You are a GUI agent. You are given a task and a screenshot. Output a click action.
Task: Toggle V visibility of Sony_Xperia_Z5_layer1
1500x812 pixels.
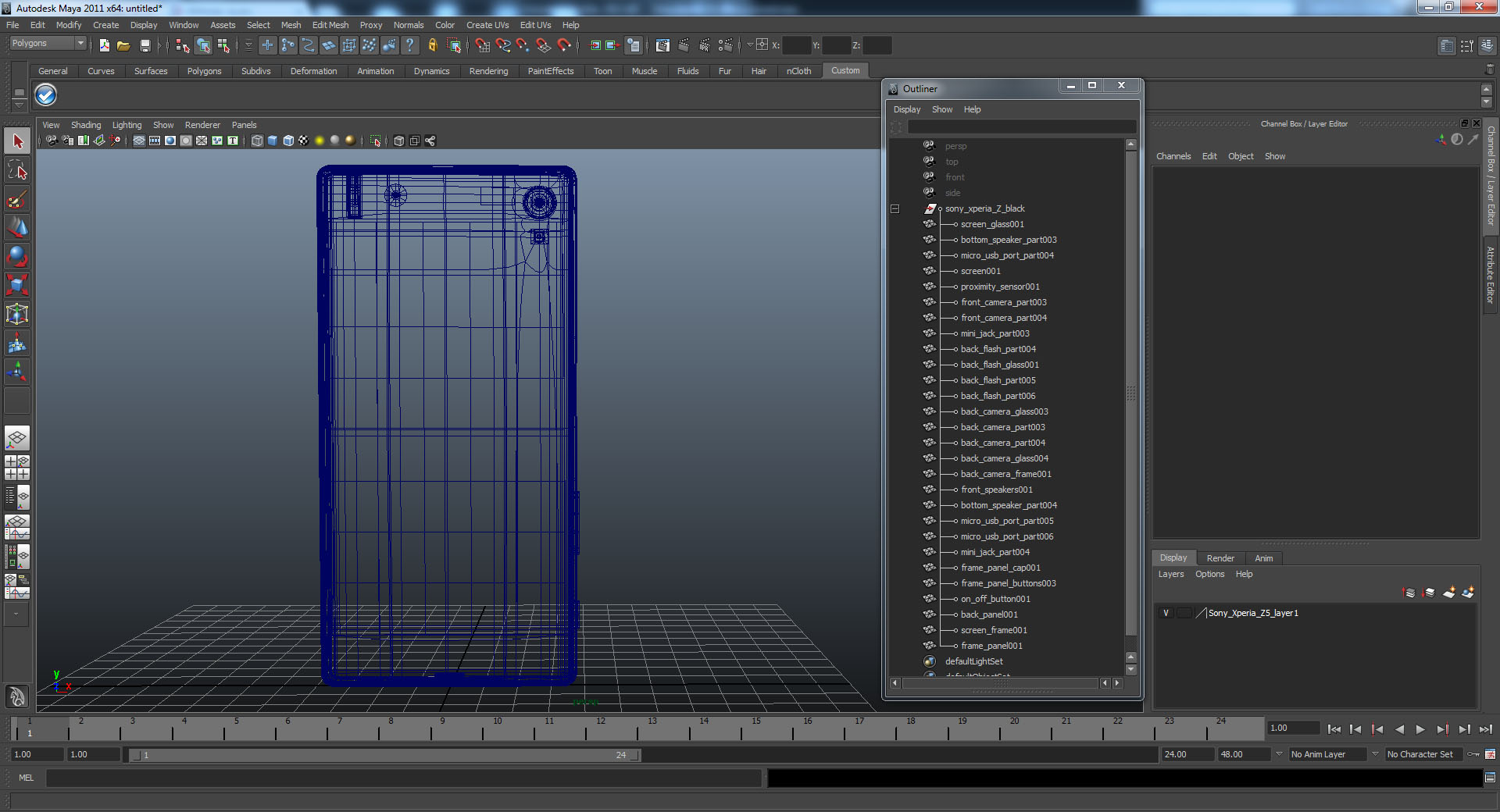[1166, 613]
